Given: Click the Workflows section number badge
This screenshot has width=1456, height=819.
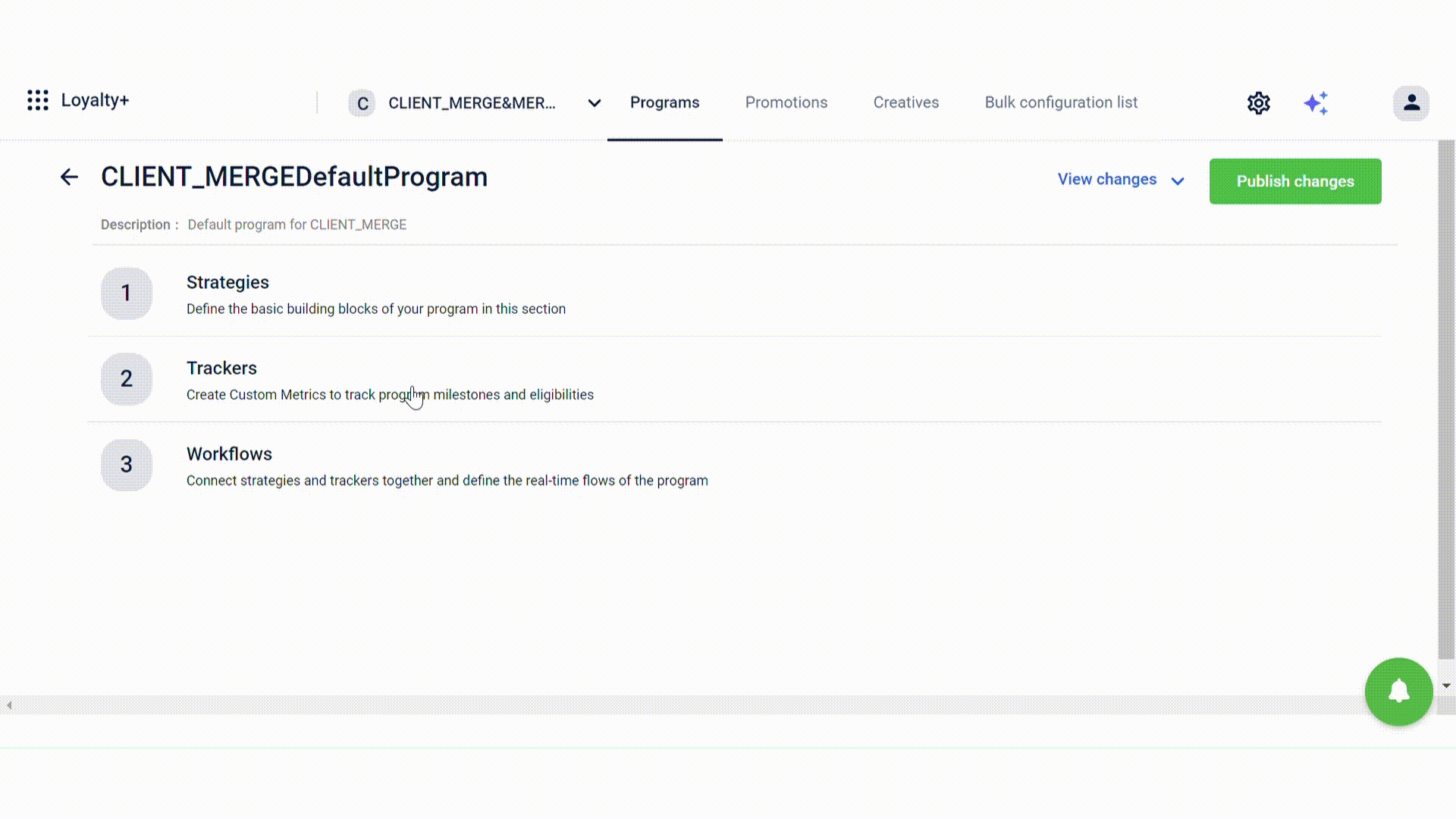Looking at the screenshot, I should click(126, 464).
